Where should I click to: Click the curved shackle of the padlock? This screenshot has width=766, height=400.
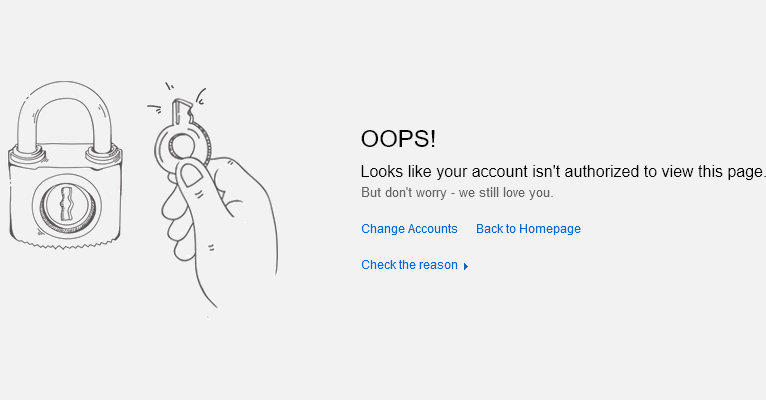click(65, 115)
